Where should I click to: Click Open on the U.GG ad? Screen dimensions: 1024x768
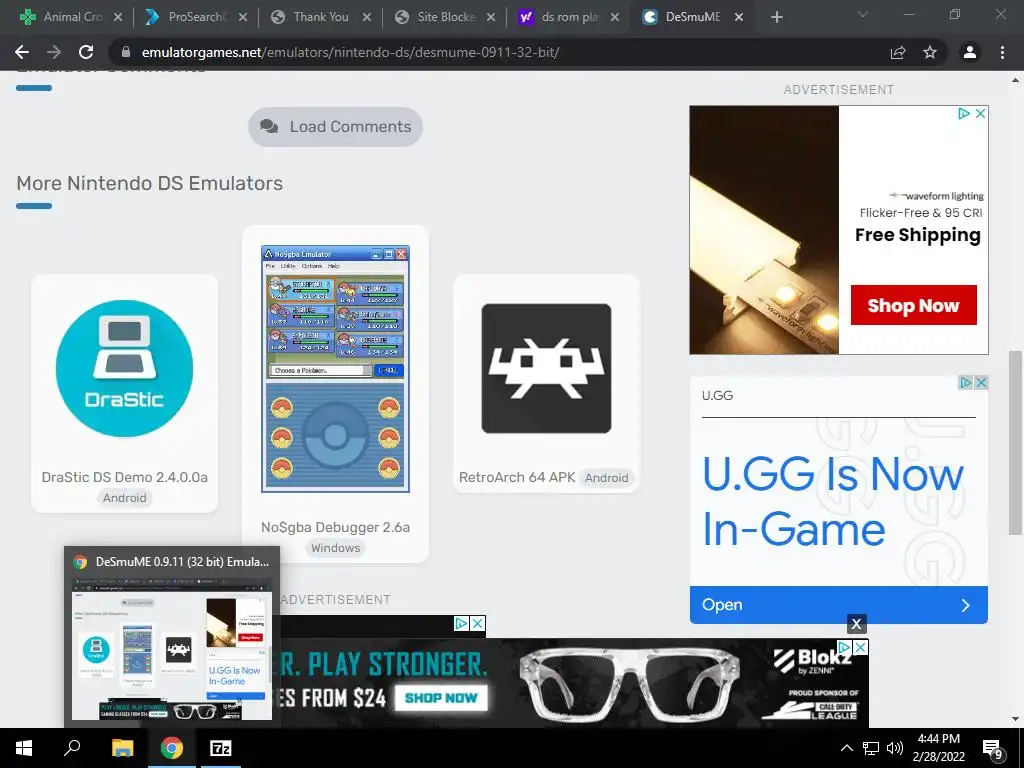click(839, 605)
